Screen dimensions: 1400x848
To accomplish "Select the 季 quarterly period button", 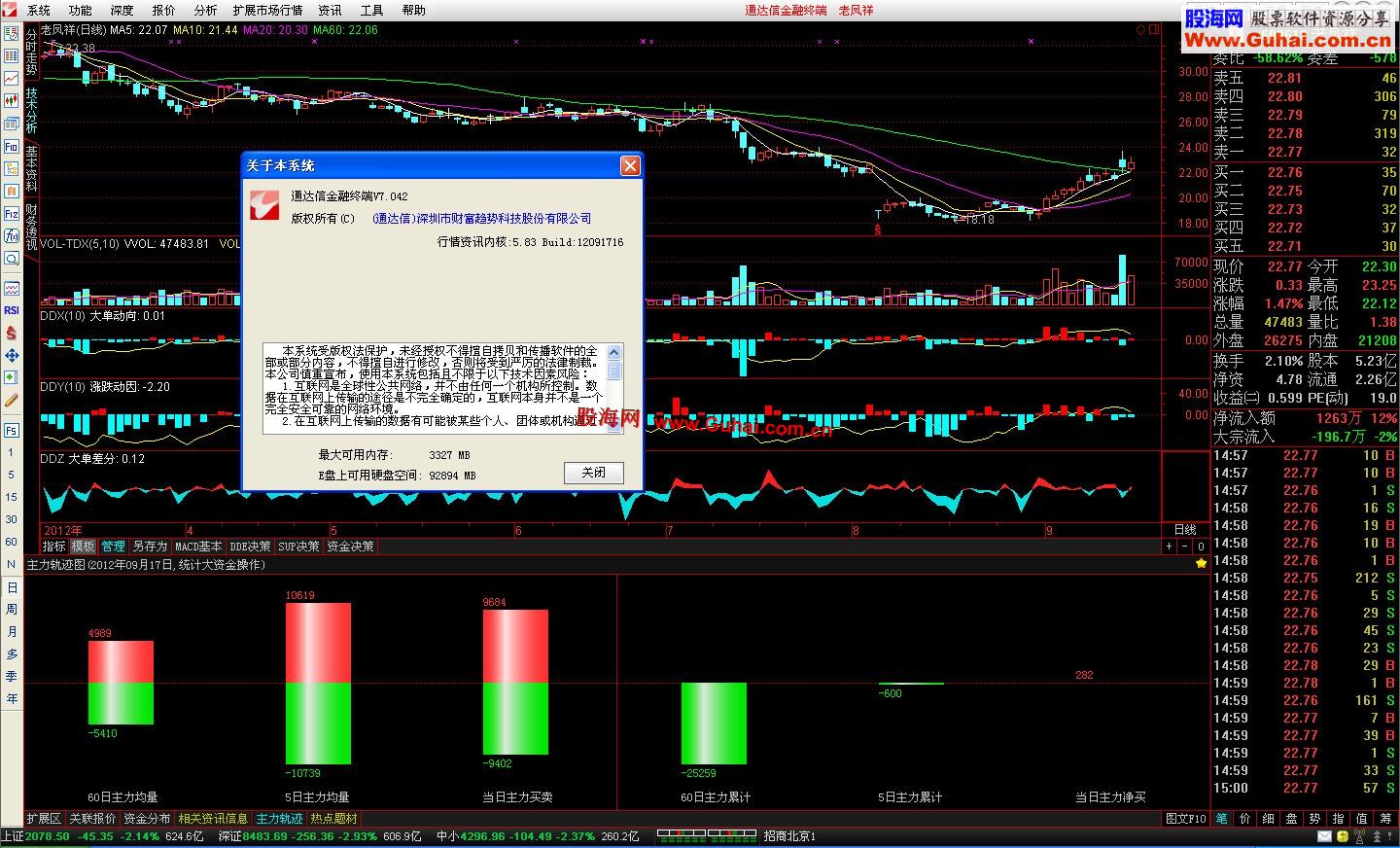I will (12, 676).
